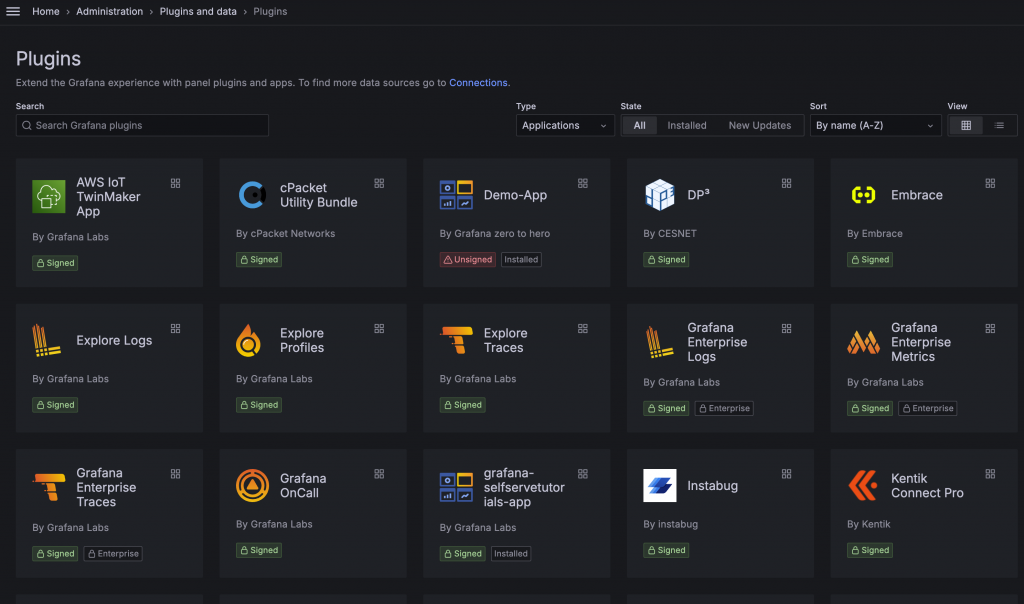Click app-type icon on Instabug card

tap(786, 473)
